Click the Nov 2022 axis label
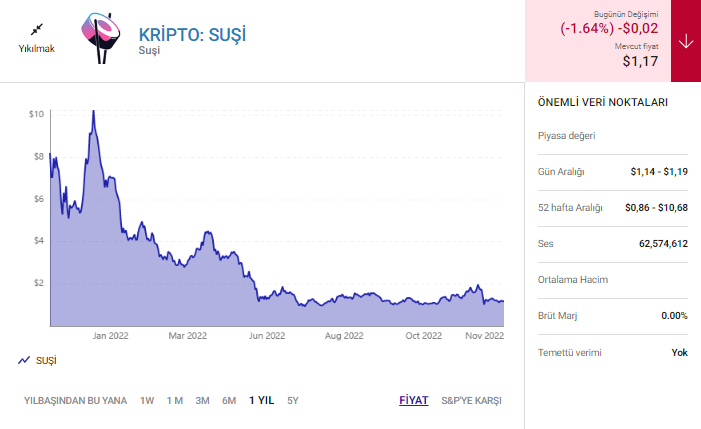The image size is (701, 429). (x=485, y=336)
